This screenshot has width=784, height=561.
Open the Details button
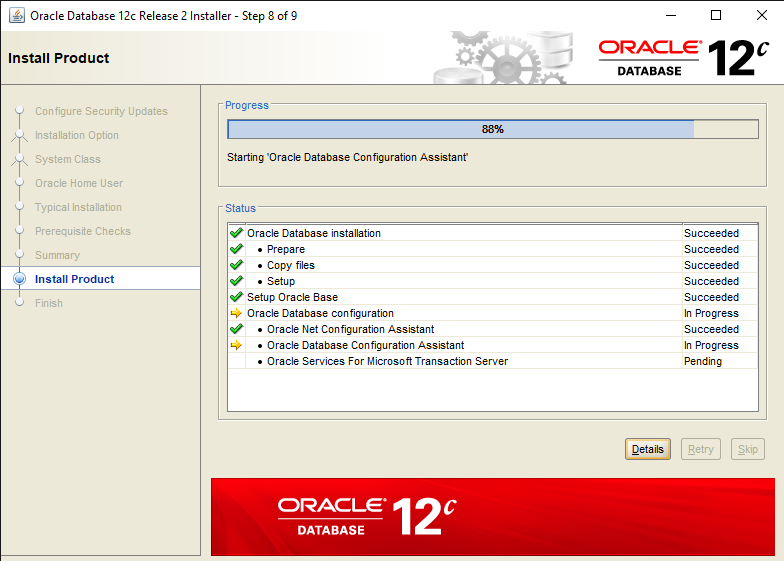coord(648,449)
